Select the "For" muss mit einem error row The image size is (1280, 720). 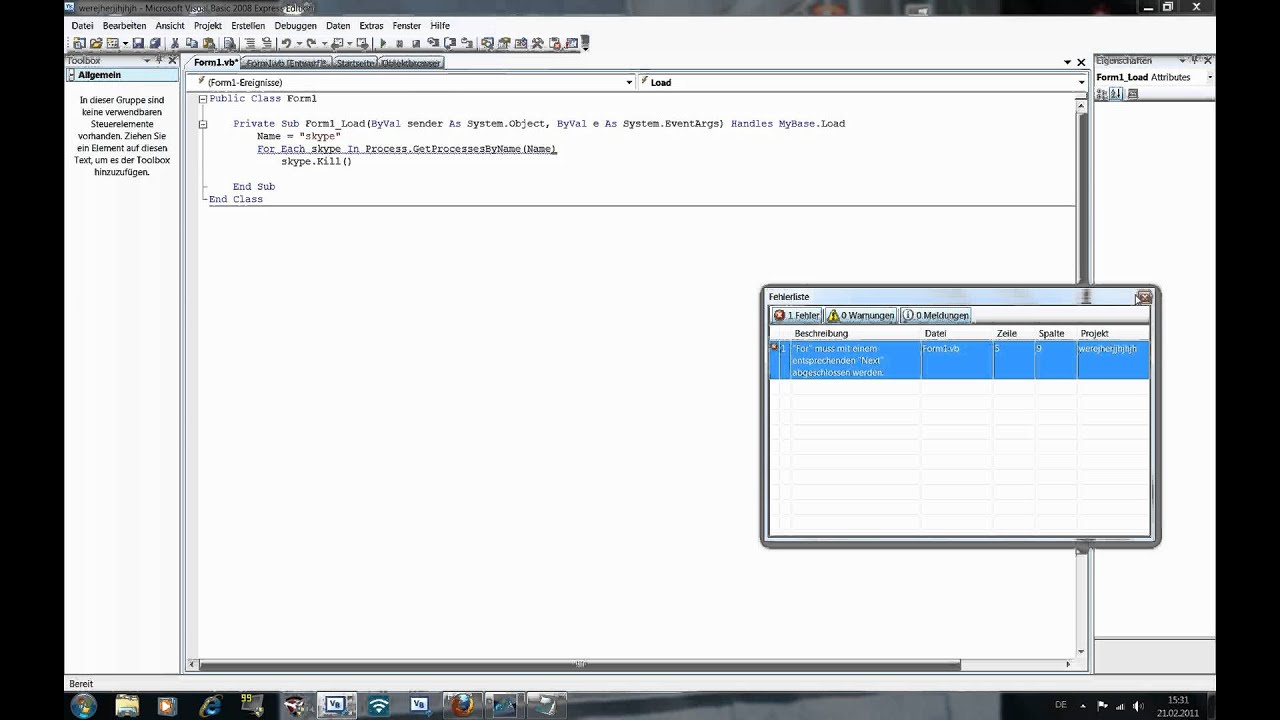click(x=959, y=360)
